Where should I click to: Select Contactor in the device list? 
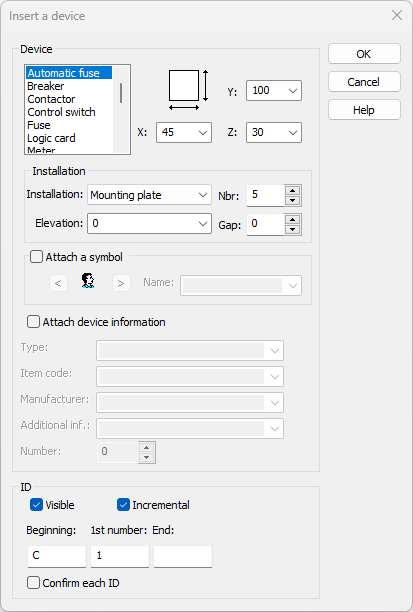pyautogui.click(x=51, y=99)
